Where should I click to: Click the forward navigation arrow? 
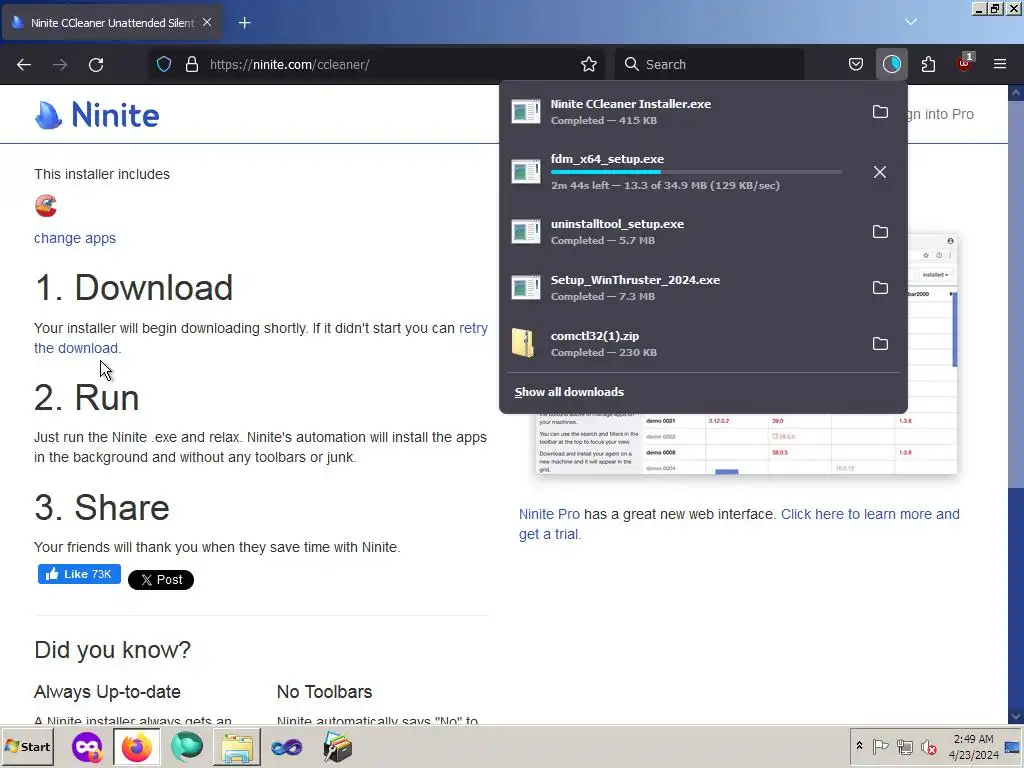(60, 65)
